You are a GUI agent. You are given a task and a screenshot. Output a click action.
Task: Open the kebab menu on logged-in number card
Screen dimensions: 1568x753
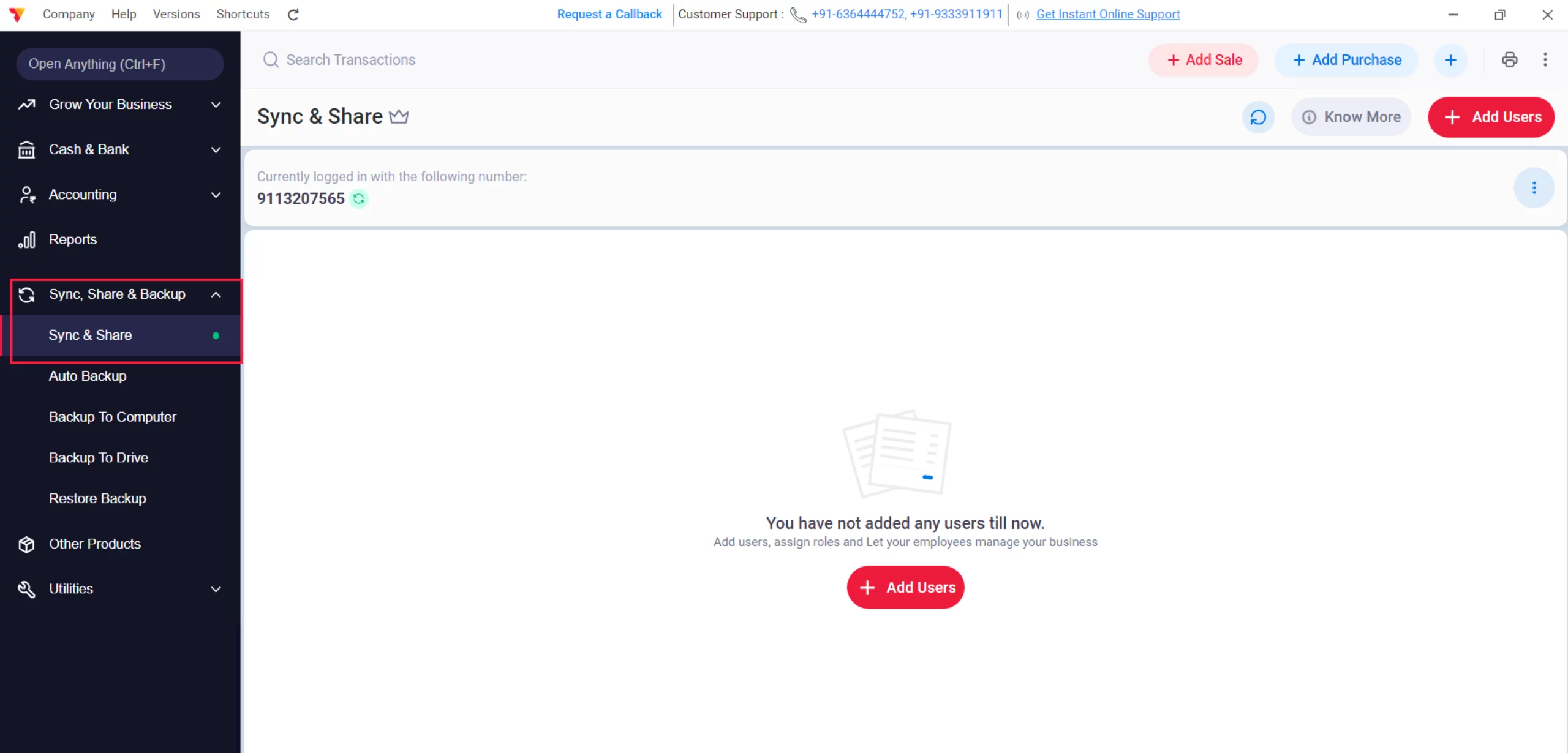pos(1534,187)
